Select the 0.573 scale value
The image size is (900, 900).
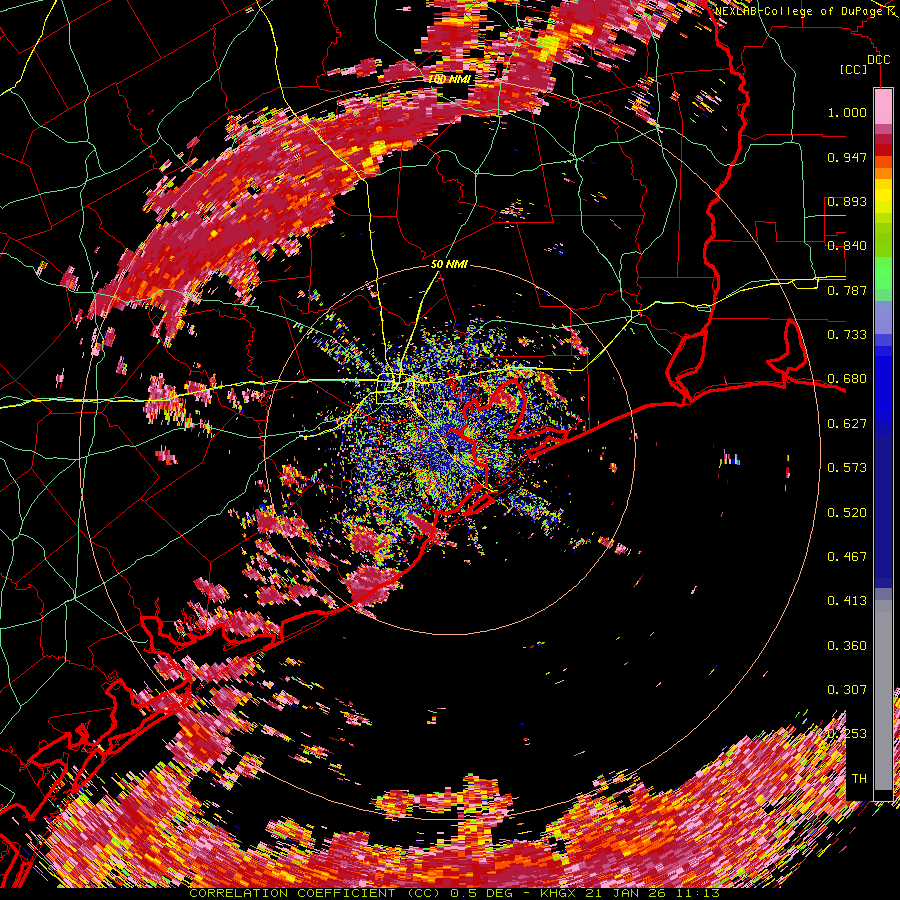tap(847, 468)
